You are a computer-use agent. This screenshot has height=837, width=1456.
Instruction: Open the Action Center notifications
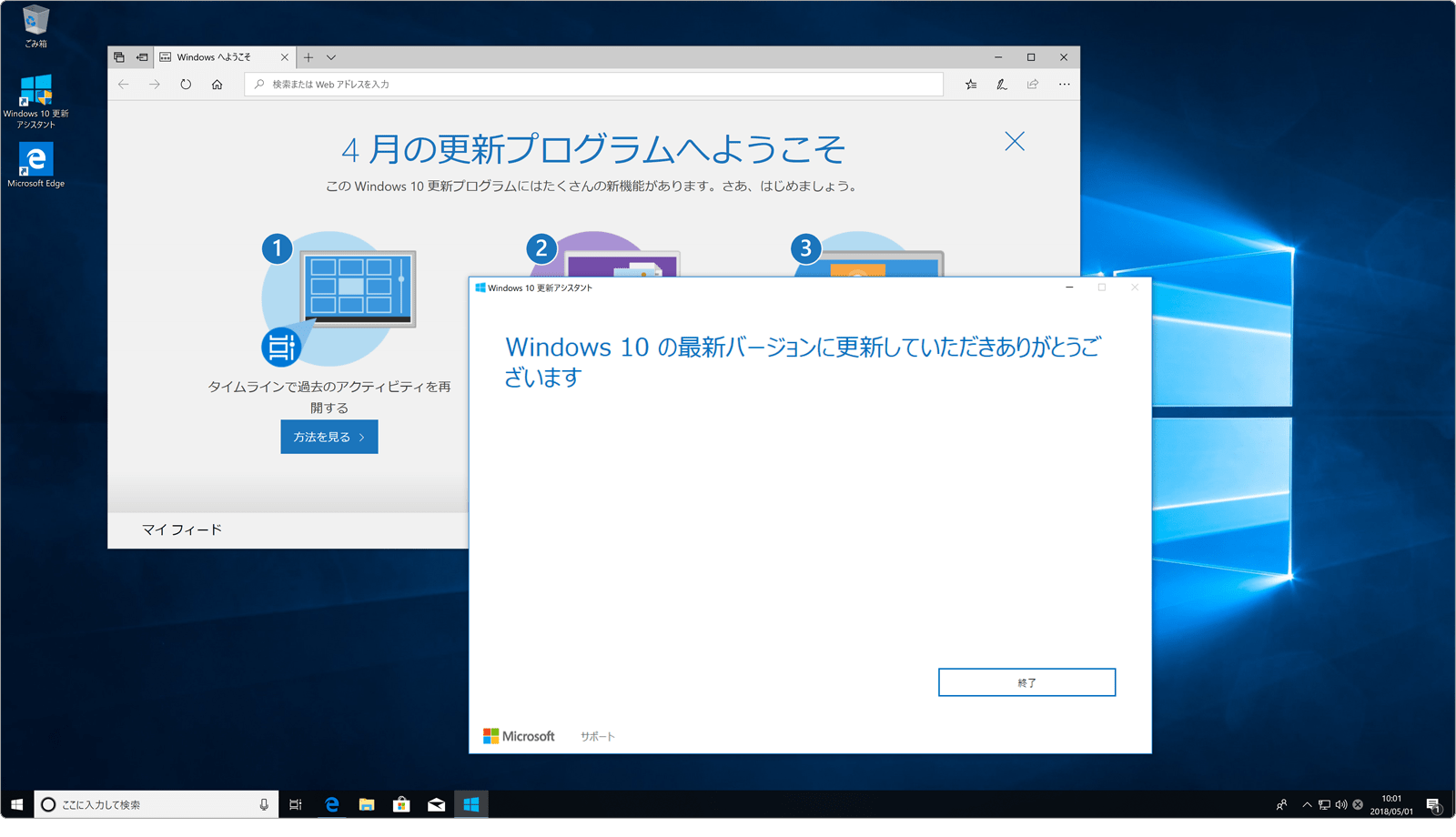[x=1433, y=804]
